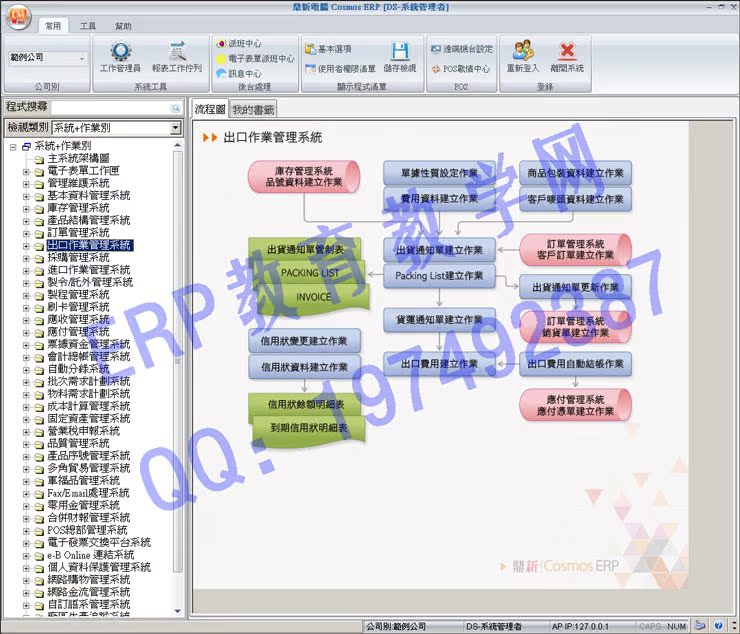Click the search magnifier in 程式搜尋

[176, 108]
